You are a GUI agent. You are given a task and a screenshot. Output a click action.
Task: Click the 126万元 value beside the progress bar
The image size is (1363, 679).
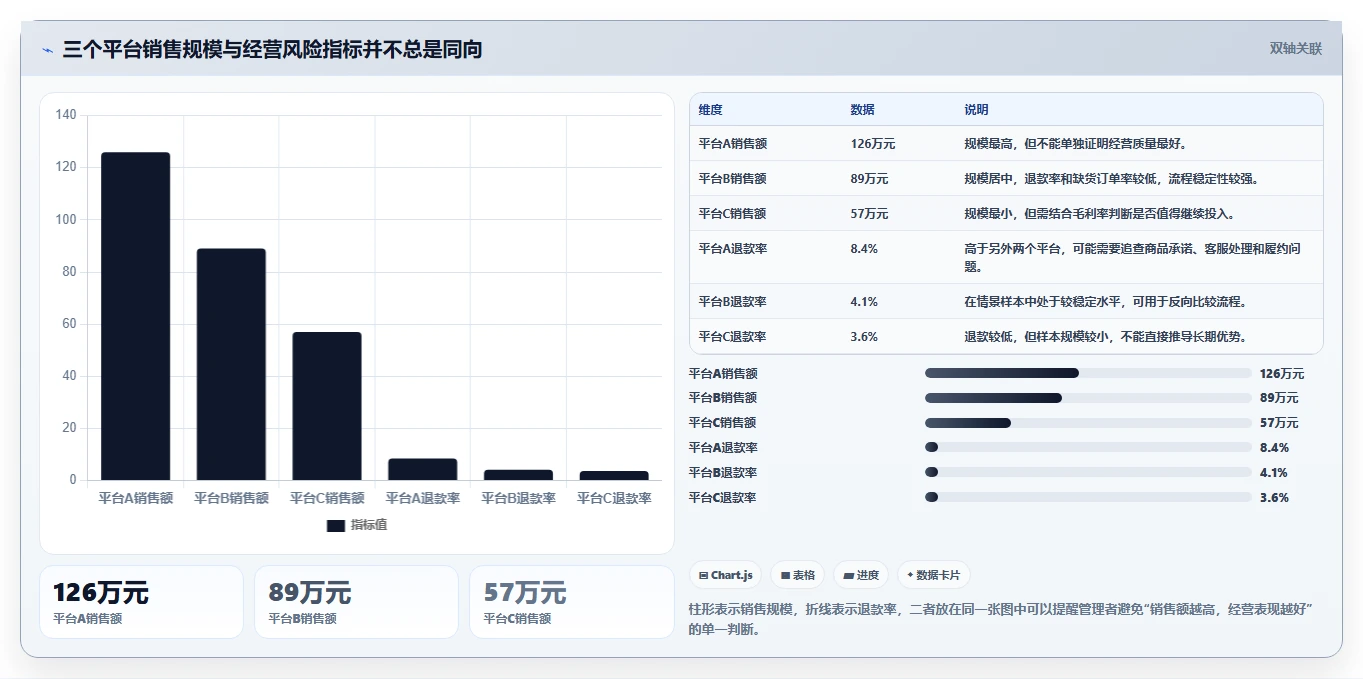(1282, 373)
